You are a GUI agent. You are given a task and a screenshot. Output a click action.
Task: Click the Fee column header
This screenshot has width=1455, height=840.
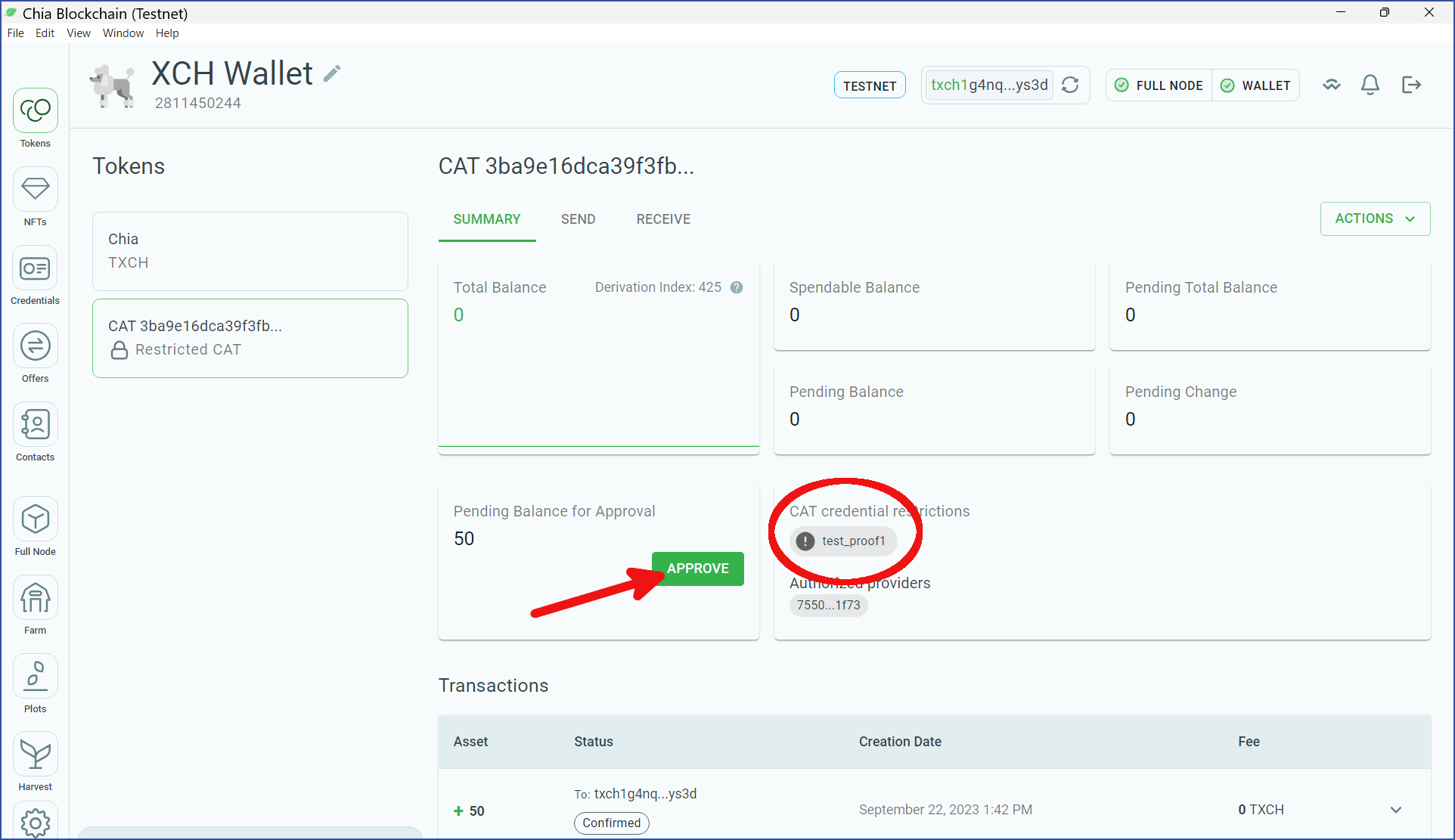[1249, 742]
